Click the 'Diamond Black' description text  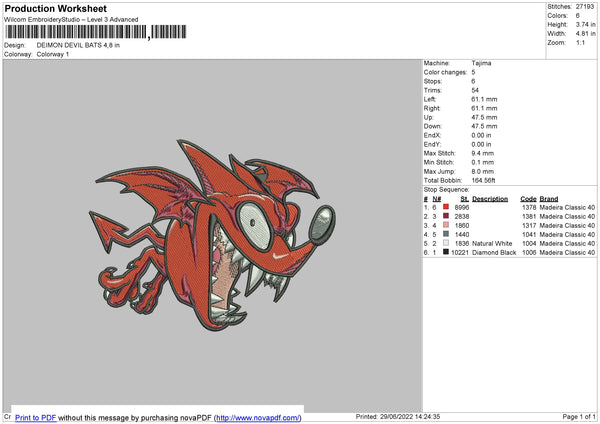click(x=494, y=253)
